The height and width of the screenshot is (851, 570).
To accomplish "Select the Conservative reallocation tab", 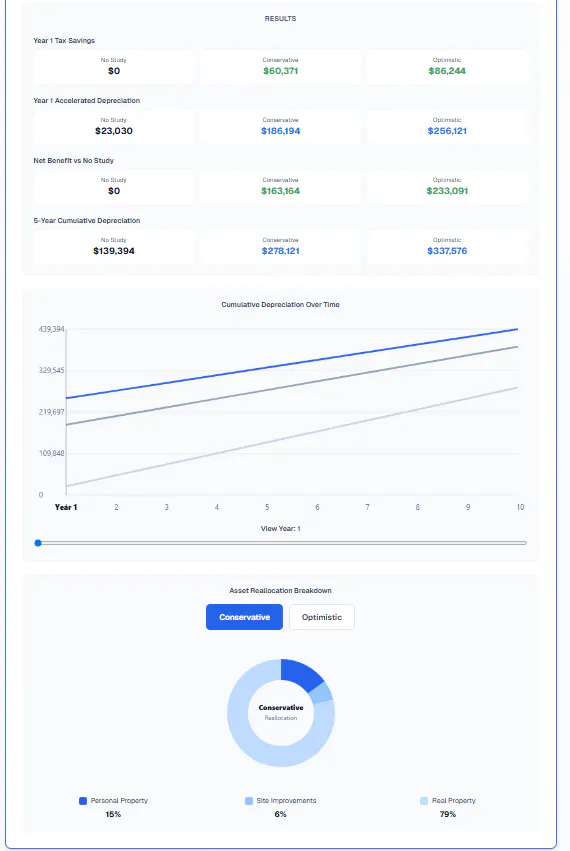I will pyautogui.click(x=244, y=617).
